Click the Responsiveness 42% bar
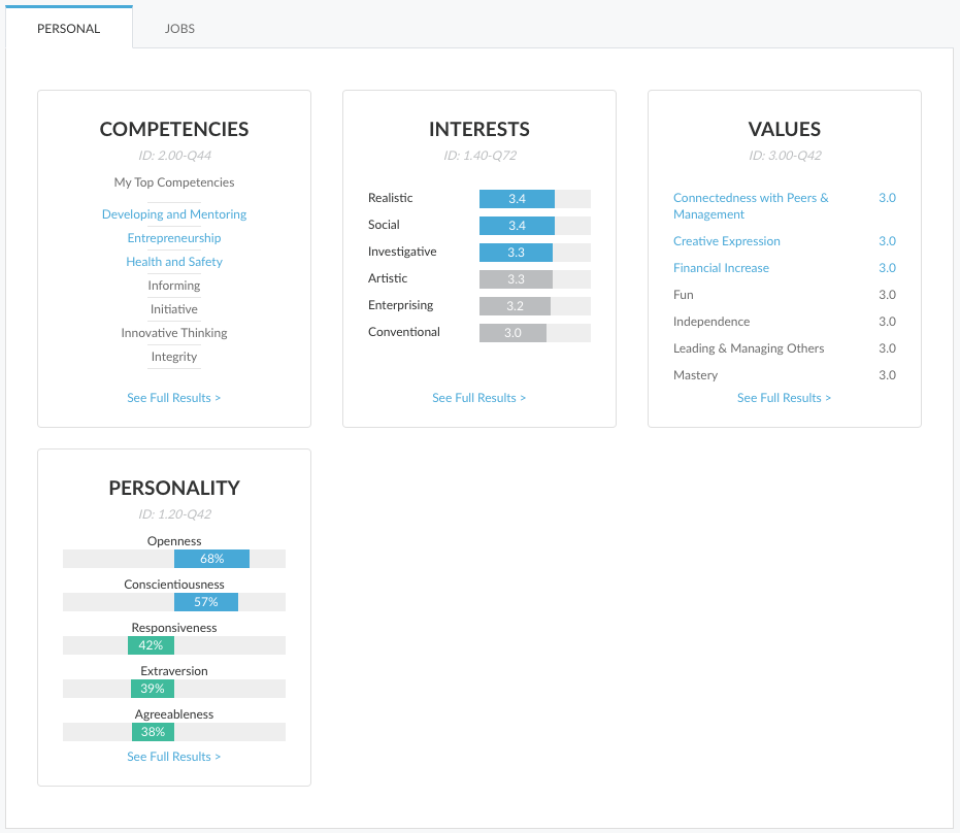960x833 pixels. click(x=151, y=646)
